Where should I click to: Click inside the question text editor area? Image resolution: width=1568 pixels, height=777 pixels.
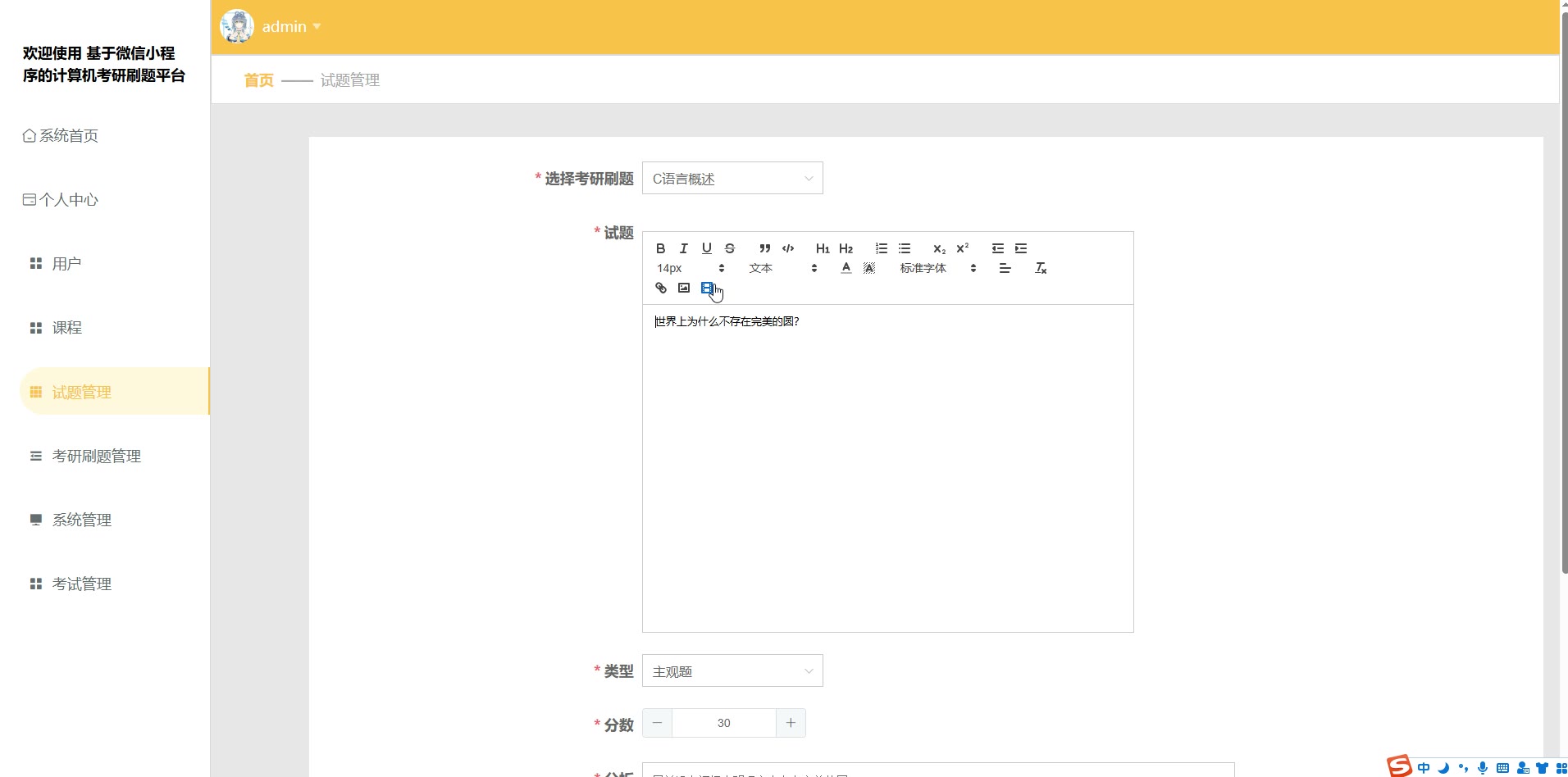[887, 467]
